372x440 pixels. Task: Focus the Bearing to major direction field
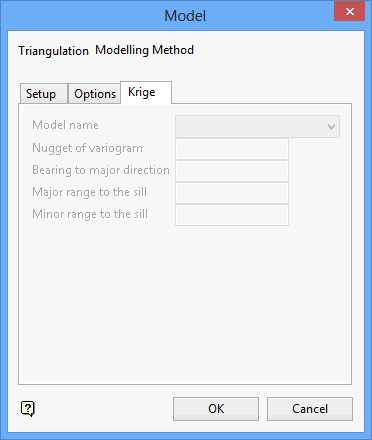pos(232,171)
